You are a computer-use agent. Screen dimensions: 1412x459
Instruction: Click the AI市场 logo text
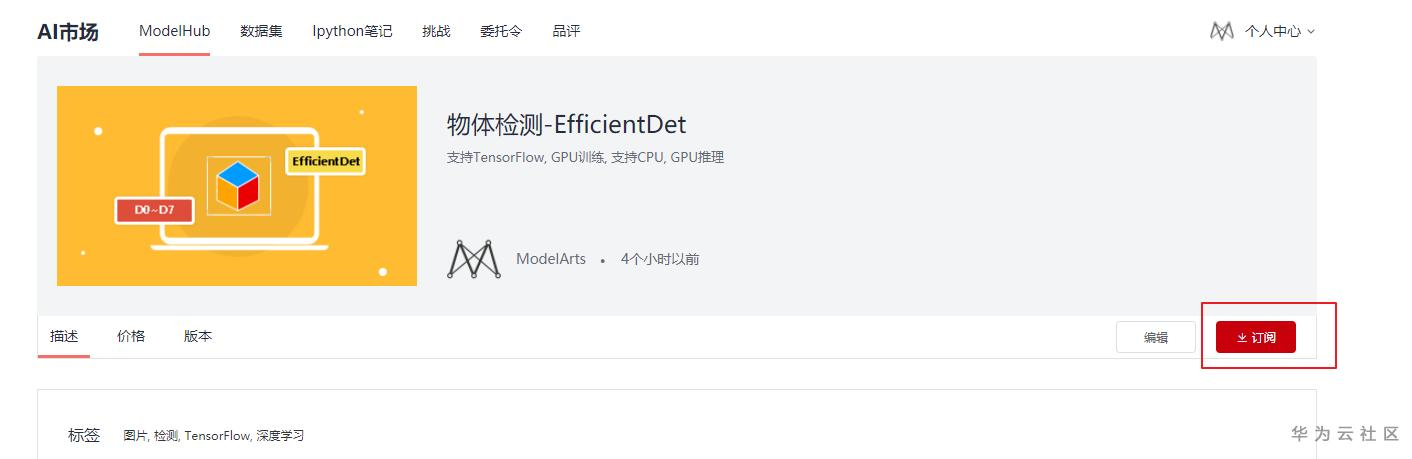pyautogui.click(x=68, y=32)
